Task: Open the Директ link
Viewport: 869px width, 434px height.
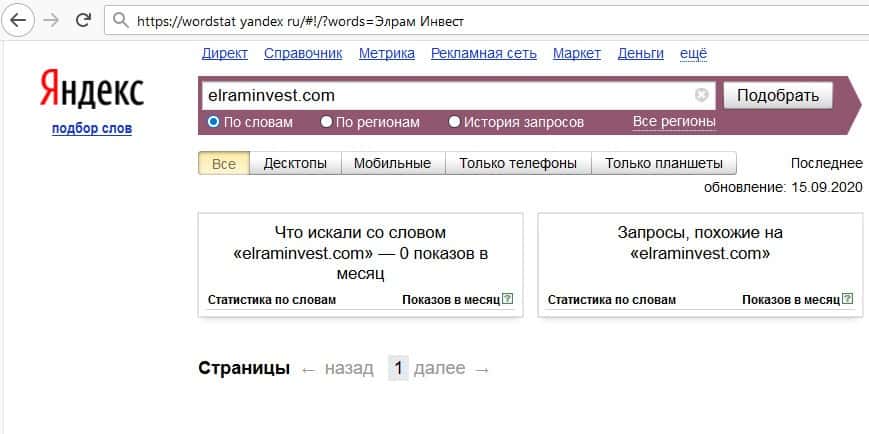Action: (x=224, y=53)
